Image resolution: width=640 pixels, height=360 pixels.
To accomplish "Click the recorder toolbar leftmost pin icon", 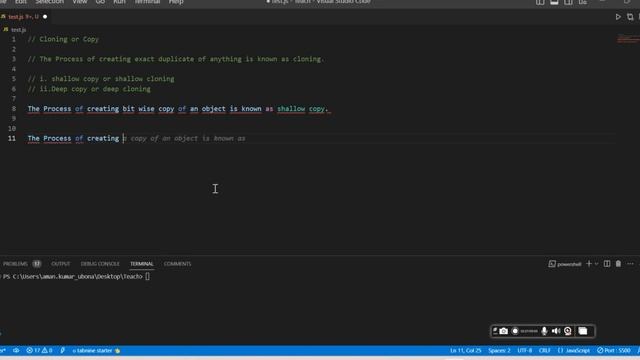I will click(x=495, y=331).
